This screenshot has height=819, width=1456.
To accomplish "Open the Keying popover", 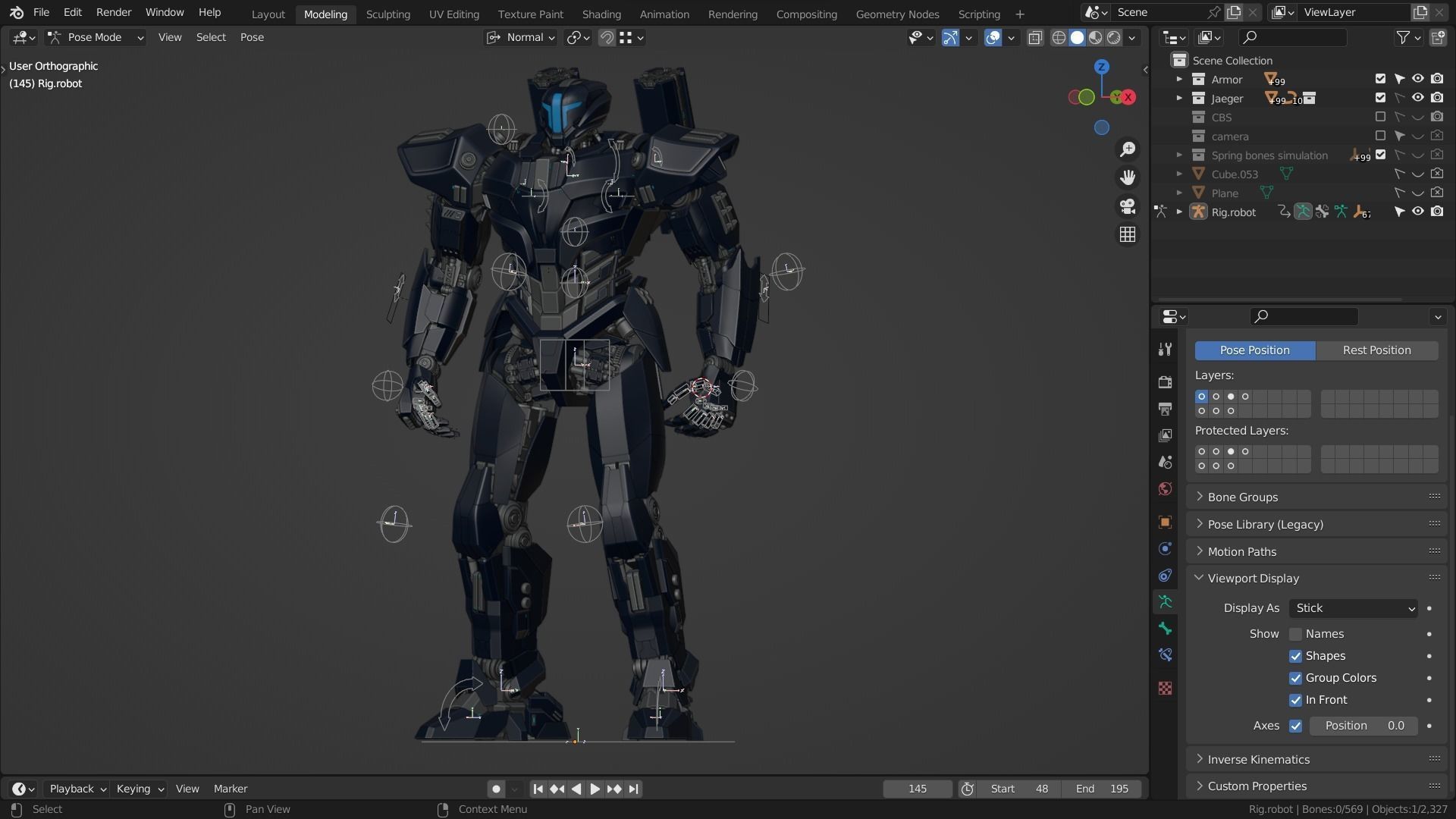I will tap(140, 789).
